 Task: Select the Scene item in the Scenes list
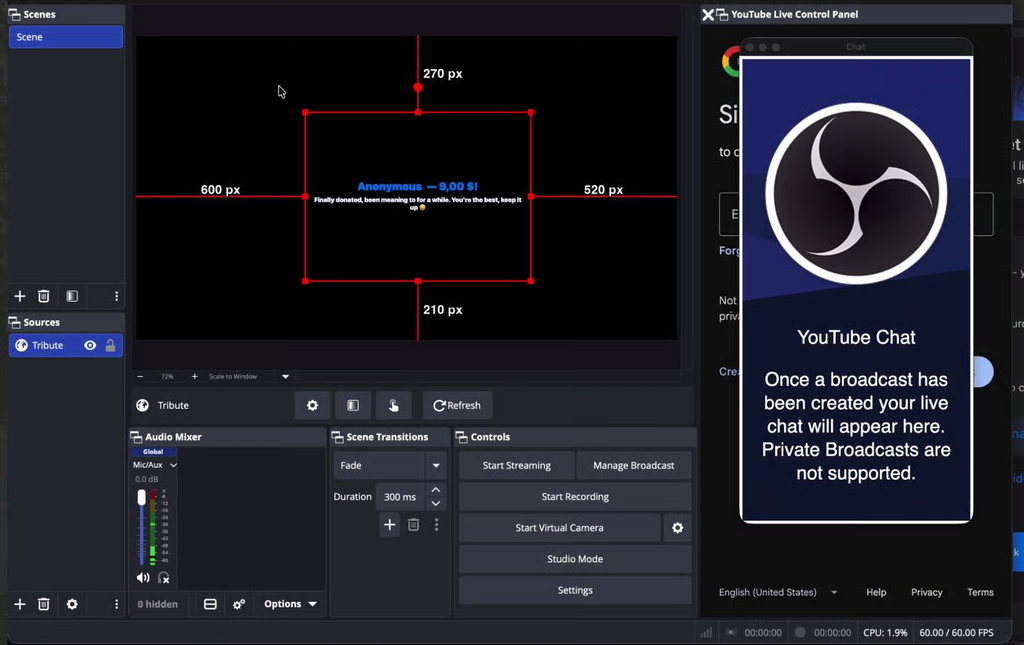tap(66, 37)
